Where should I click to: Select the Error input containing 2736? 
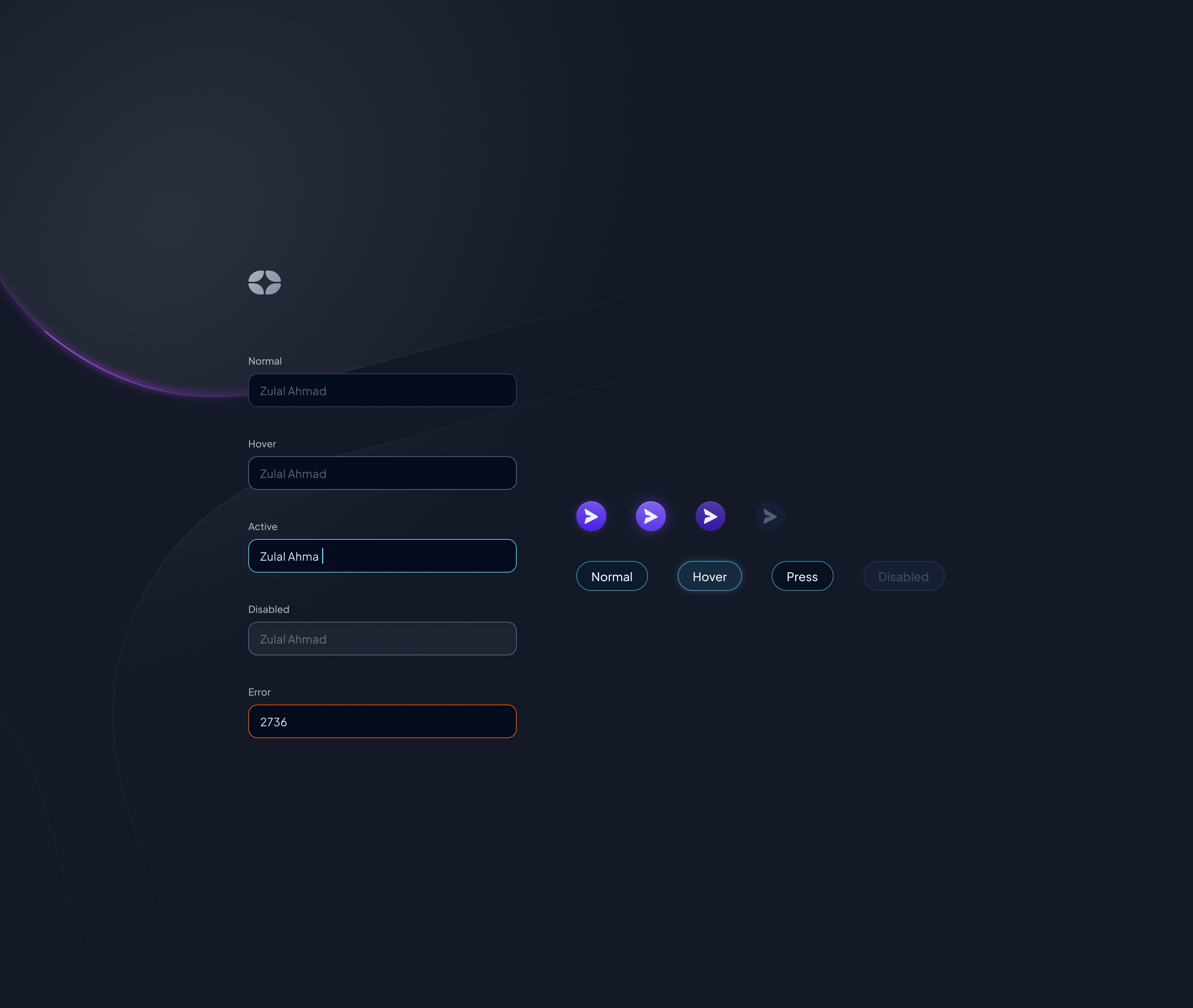[382, 721]
